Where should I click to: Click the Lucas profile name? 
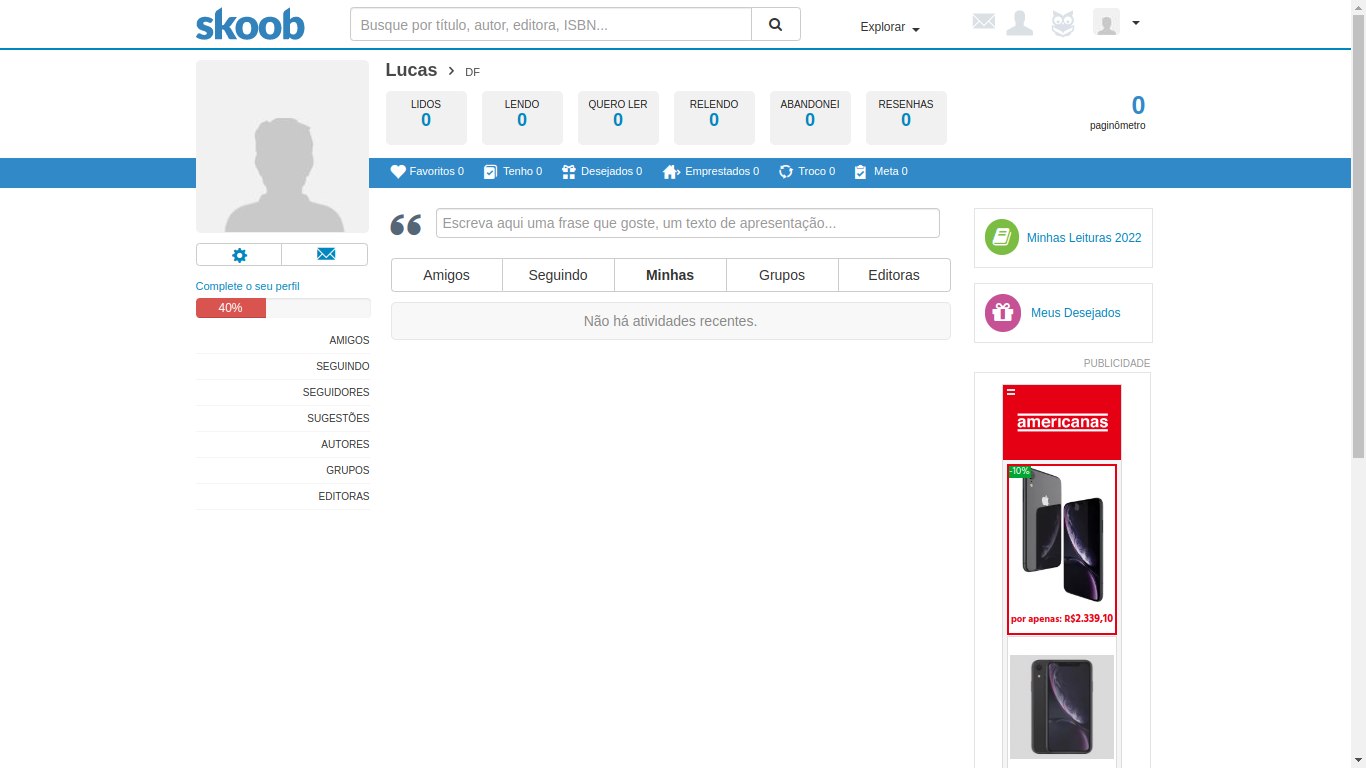tap(411, 70)
